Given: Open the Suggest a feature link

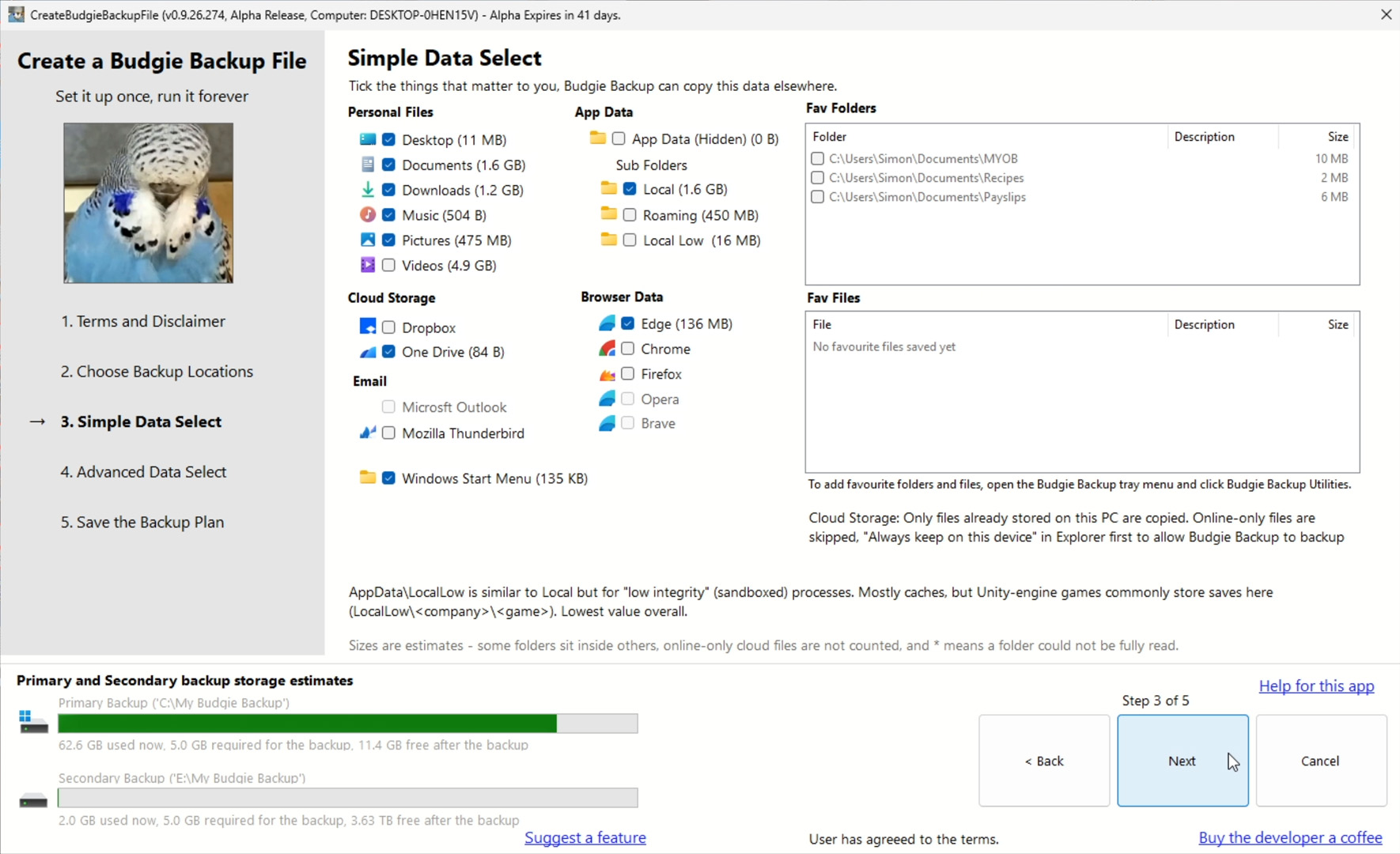Looking at the screenshot, I should (x=585, y=837).
